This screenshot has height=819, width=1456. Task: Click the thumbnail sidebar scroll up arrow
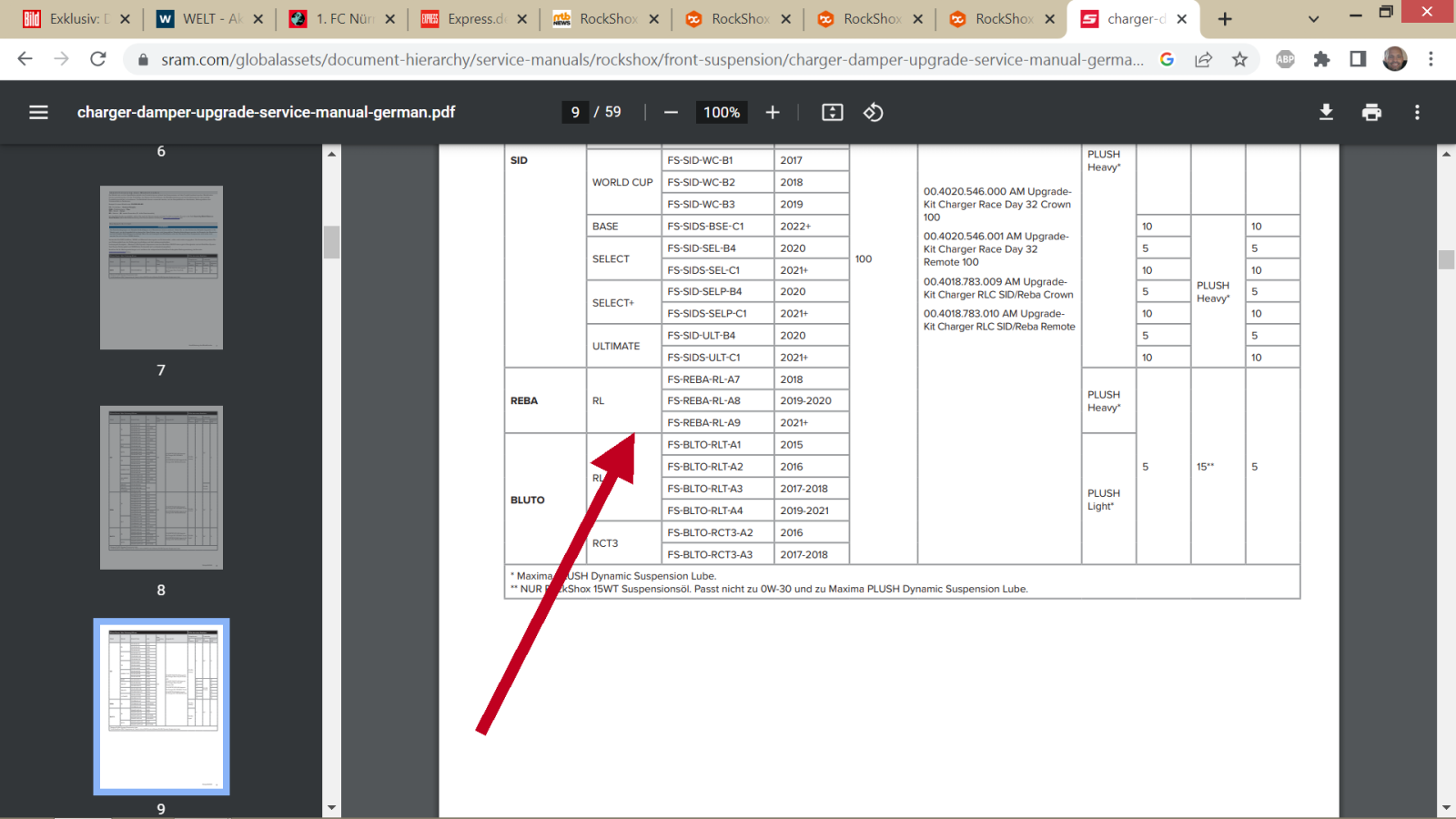(331, 154)
